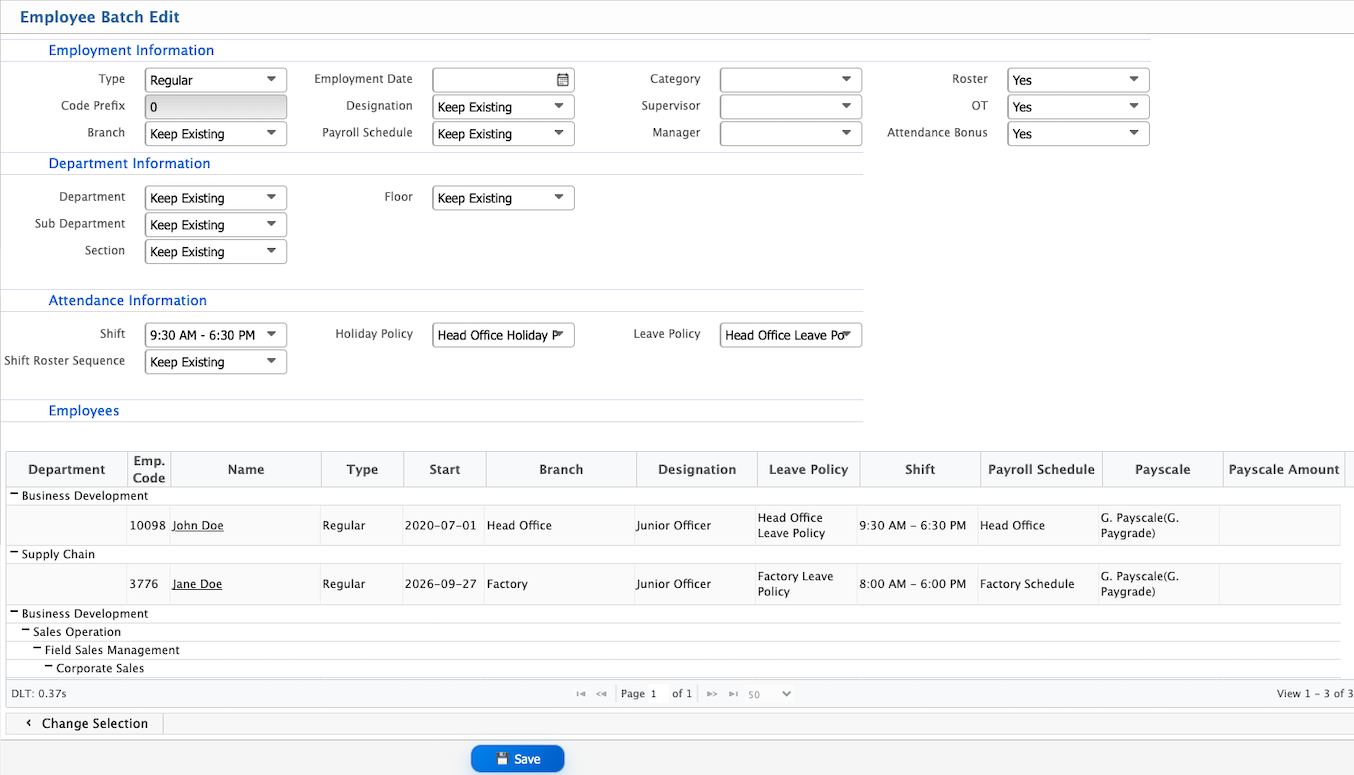The image size is (1354, 775).
Task: Open the Attendance Bonus dropdown
Action: pos(1079,134)
